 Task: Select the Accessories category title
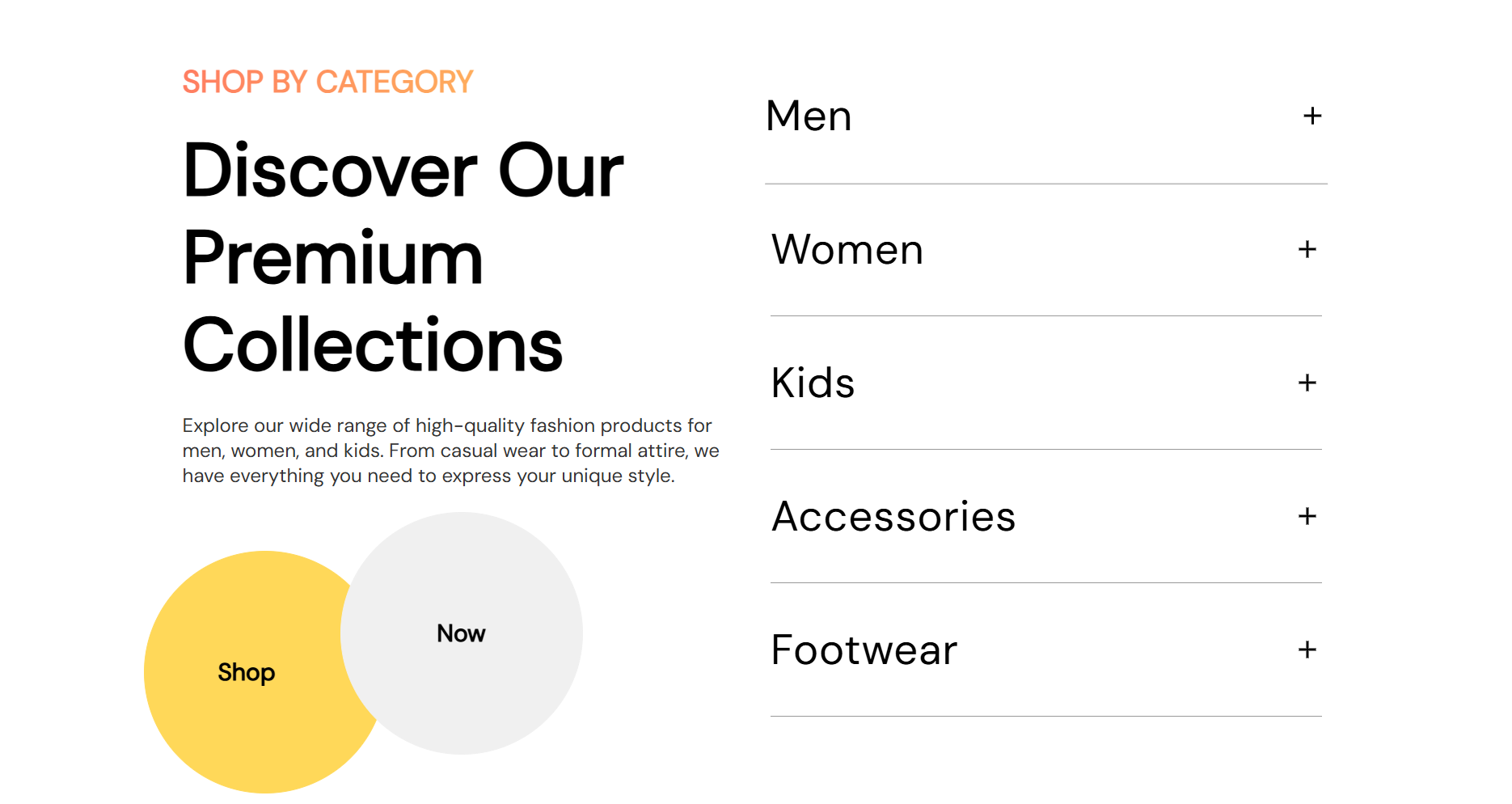click(x=893, y=516)
